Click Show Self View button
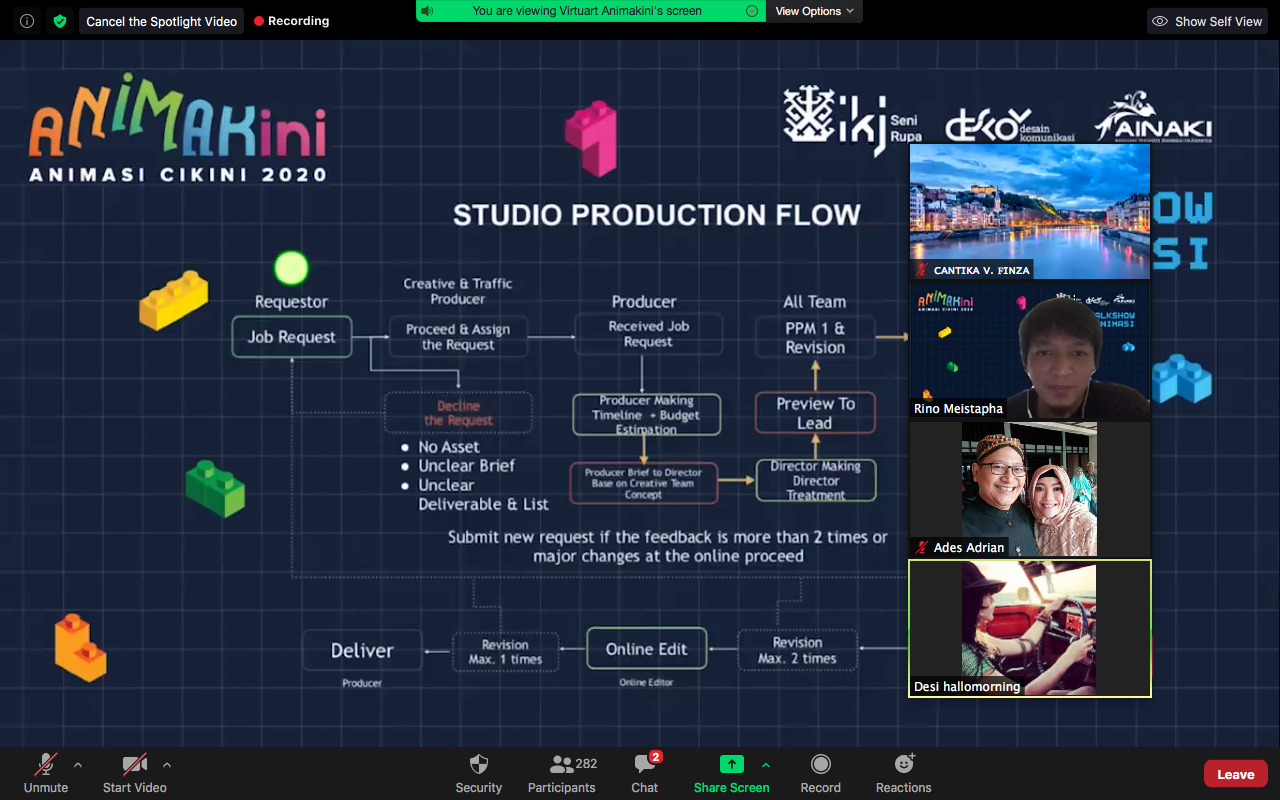 pyautogui.click(x=1209, y=21)
